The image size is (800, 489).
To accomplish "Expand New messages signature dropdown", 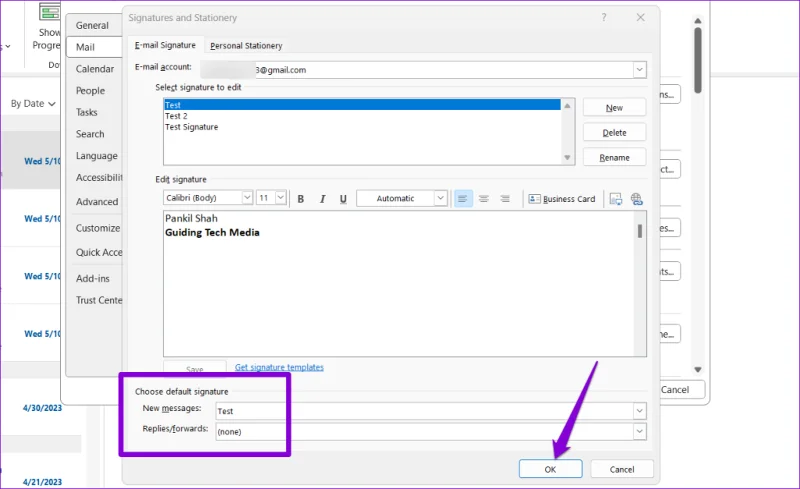I will 639,411.
